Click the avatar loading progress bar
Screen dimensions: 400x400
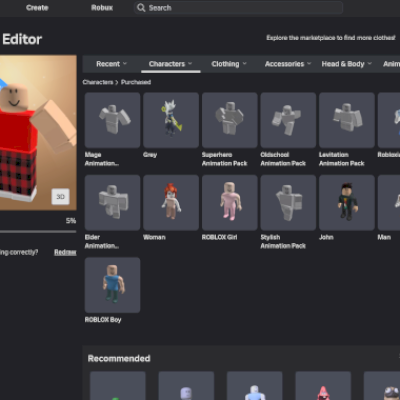(x=38, y=231)
